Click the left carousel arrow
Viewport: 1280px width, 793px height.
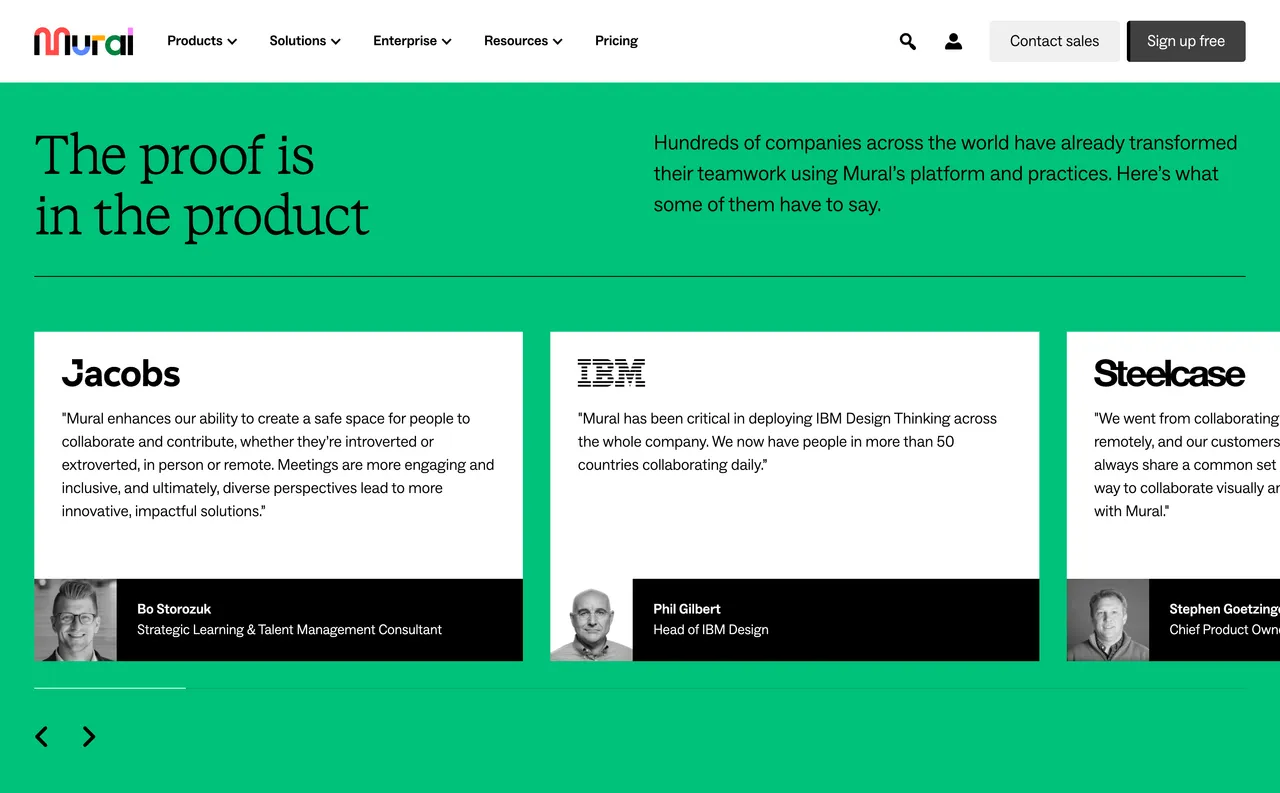[x=41, y=736]
